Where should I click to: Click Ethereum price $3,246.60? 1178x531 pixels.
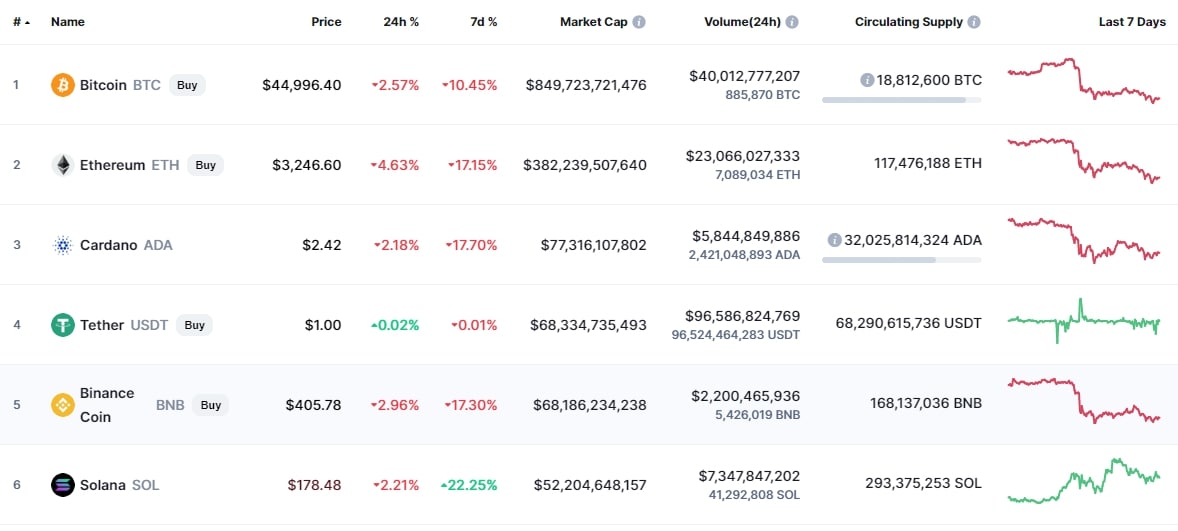coord(307,164)
